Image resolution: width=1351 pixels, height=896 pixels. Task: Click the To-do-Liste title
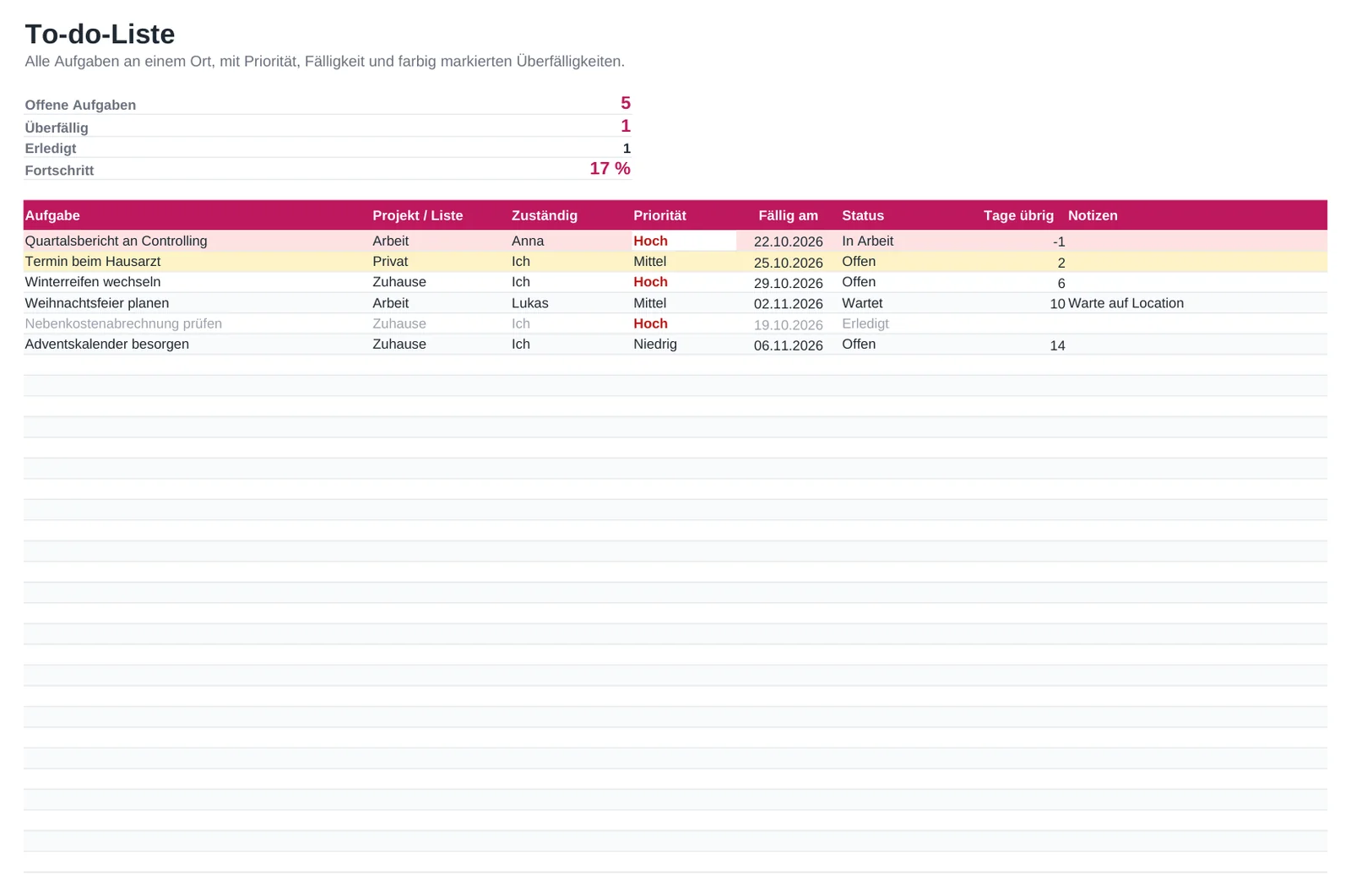click(x=100, y=34)
